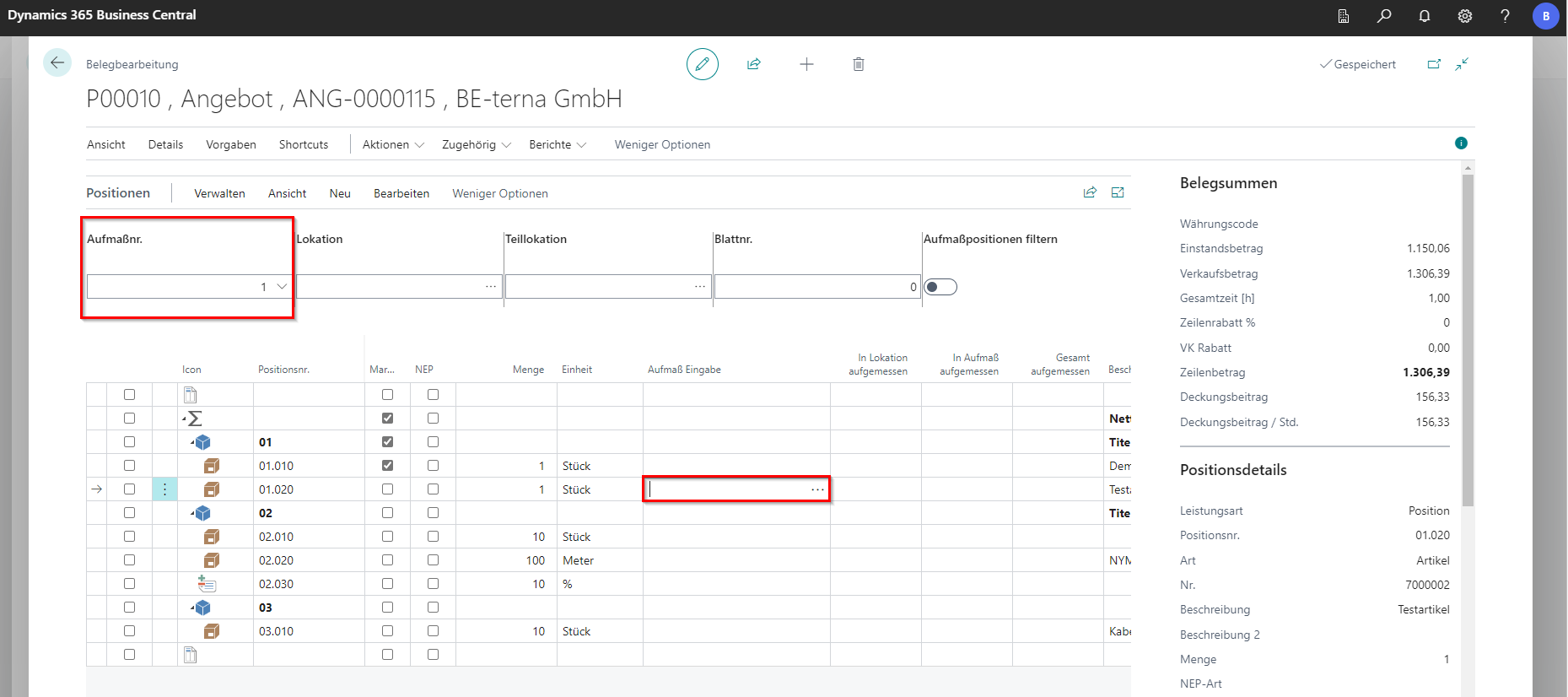
Task: Open the search magnifier in top bar
Action: (1384, 16)
